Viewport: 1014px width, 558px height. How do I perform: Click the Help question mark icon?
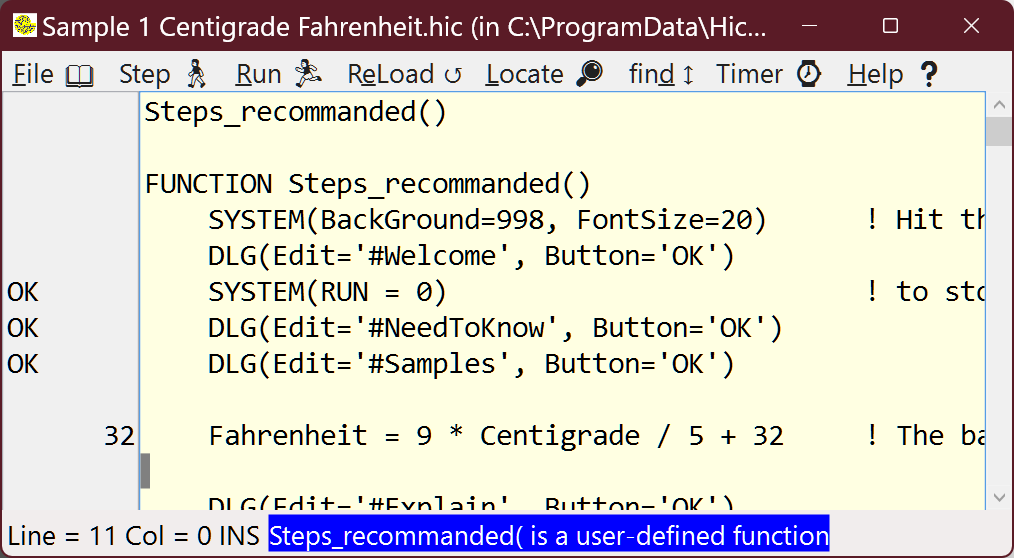[x=928, y=75]
